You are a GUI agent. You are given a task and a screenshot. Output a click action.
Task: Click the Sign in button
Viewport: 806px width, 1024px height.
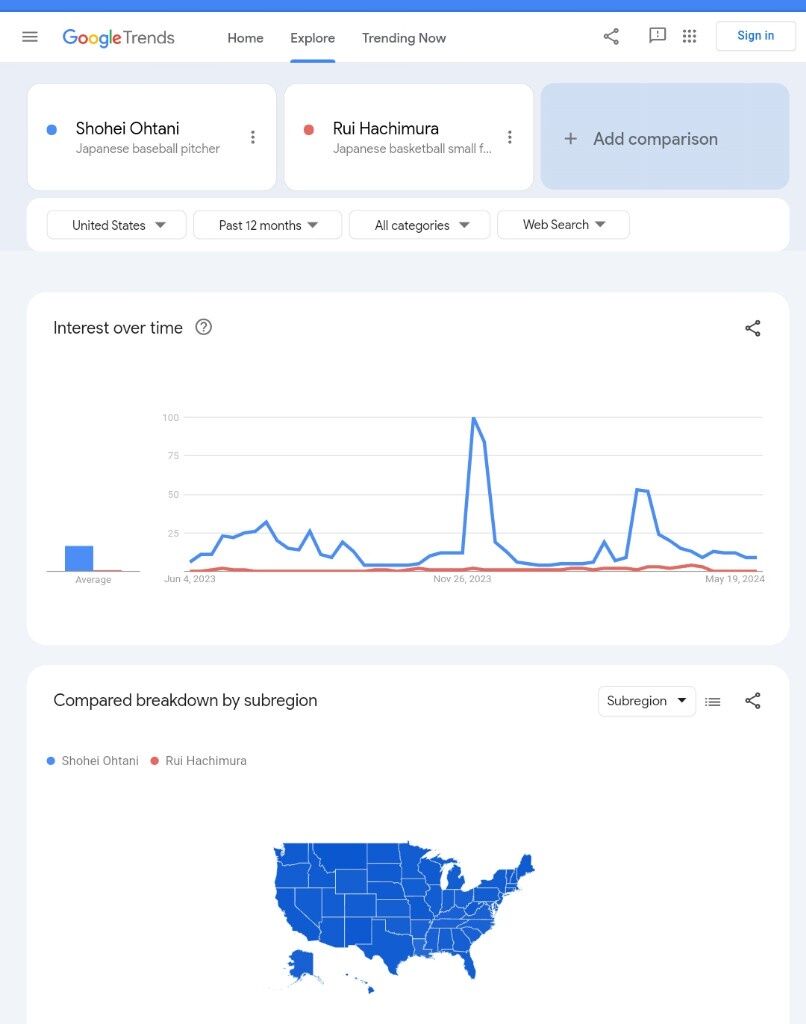coord(755,36)
